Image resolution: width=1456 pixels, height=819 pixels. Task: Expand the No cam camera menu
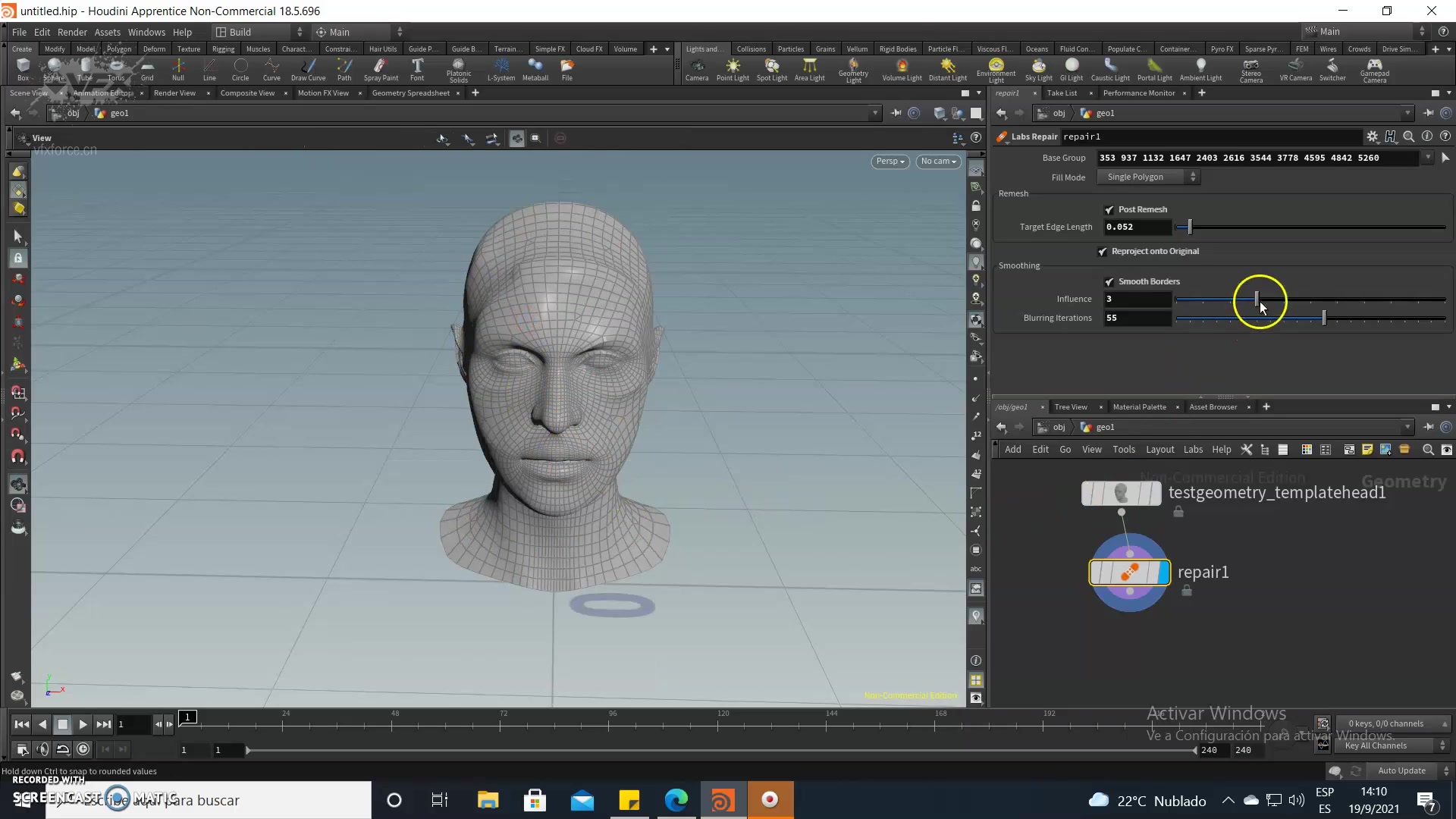(x=938, y=162)
